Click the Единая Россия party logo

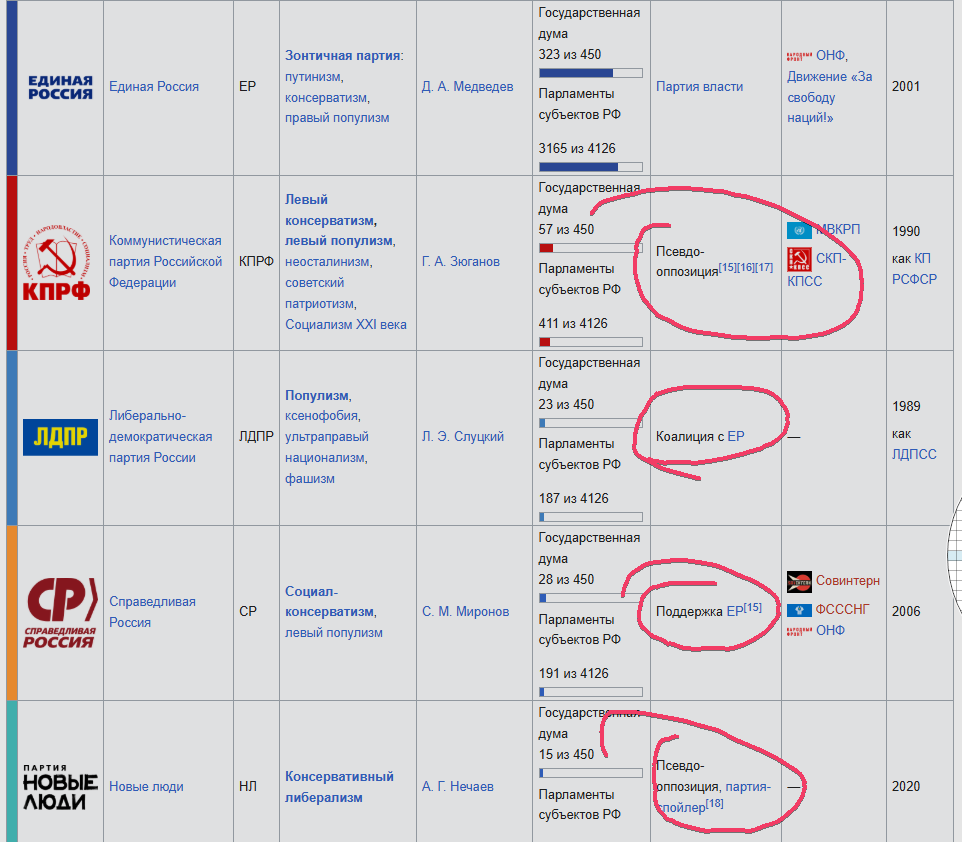click(x=60, y=87)
